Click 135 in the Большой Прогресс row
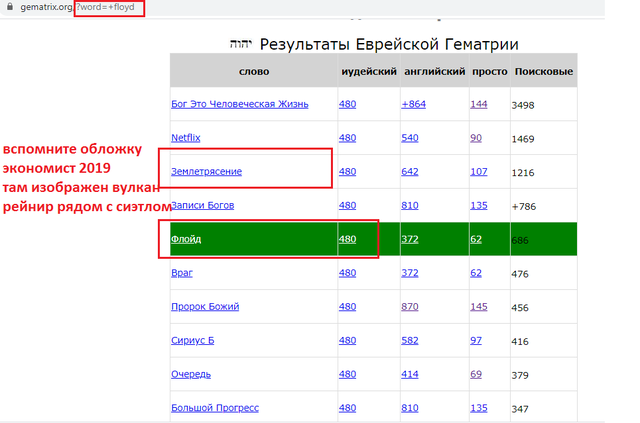This screenshot has height=423, width=640. click(x=479, y=408)
